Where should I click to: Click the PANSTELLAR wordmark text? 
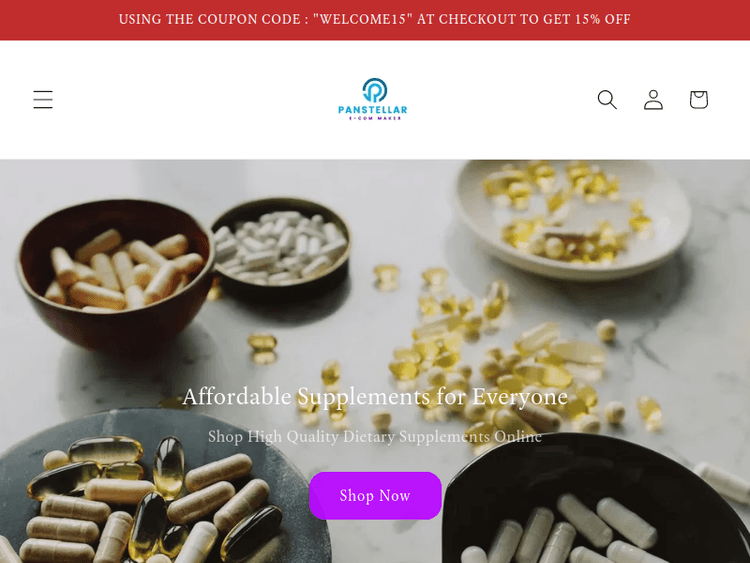click(x=373, y=110)
